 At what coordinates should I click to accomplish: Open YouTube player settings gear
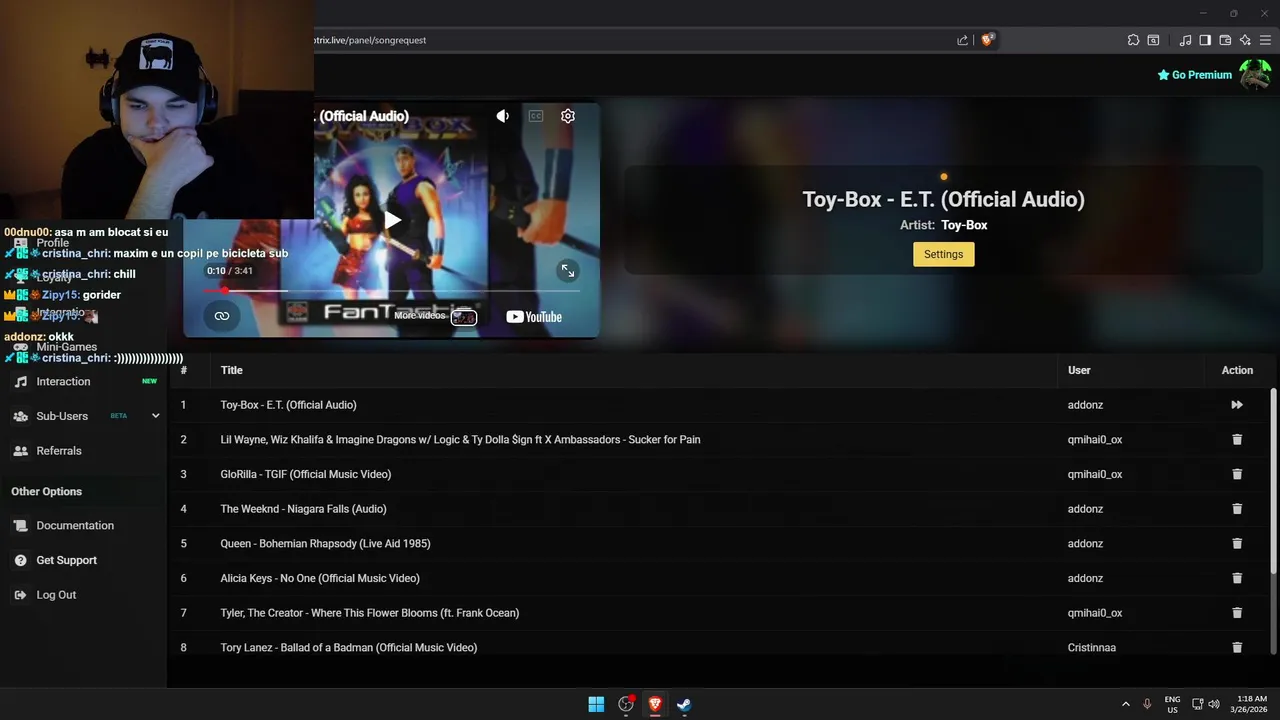click(568, 116)
